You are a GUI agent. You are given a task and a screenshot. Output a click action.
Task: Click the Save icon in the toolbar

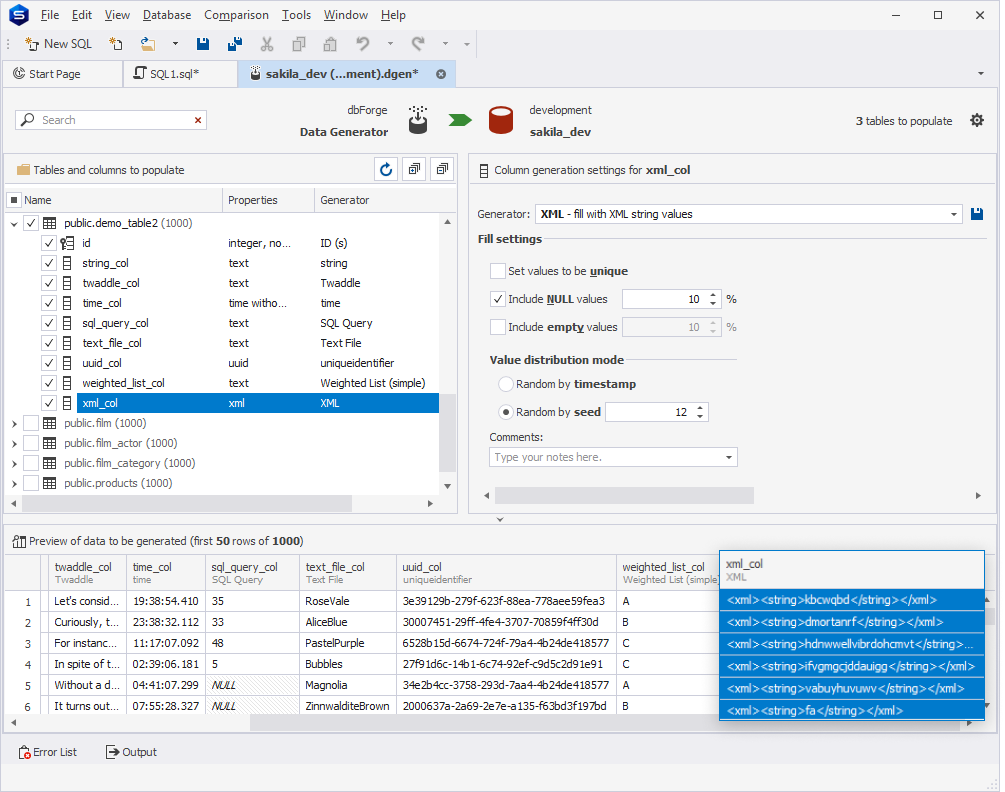(x=203, y=44)
